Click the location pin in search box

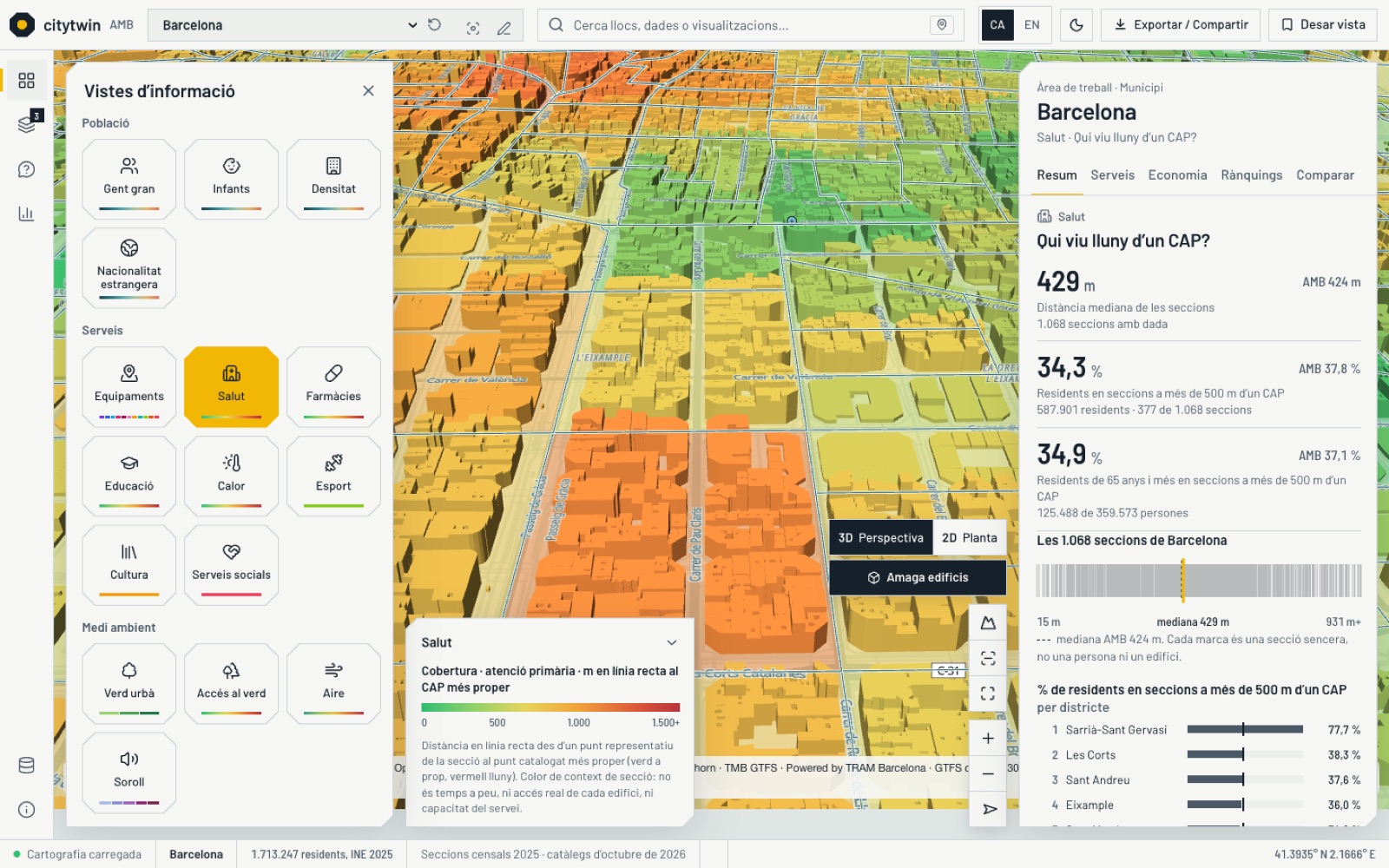(x=942, y=25)
